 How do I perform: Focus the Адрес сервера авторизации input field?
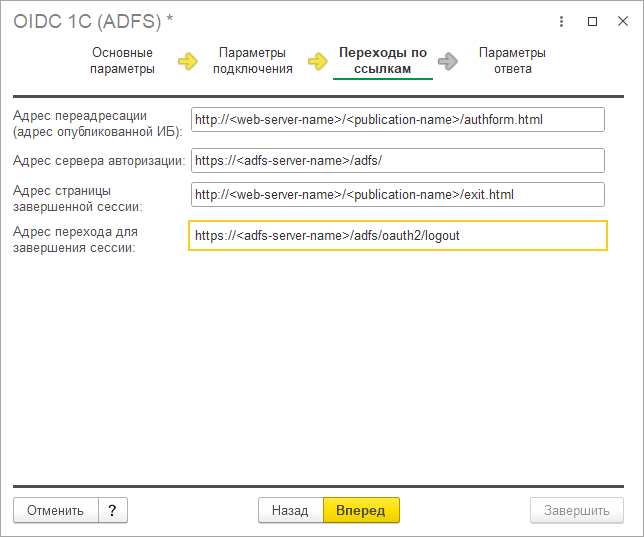pyautogui.click(x=398, y=161)
